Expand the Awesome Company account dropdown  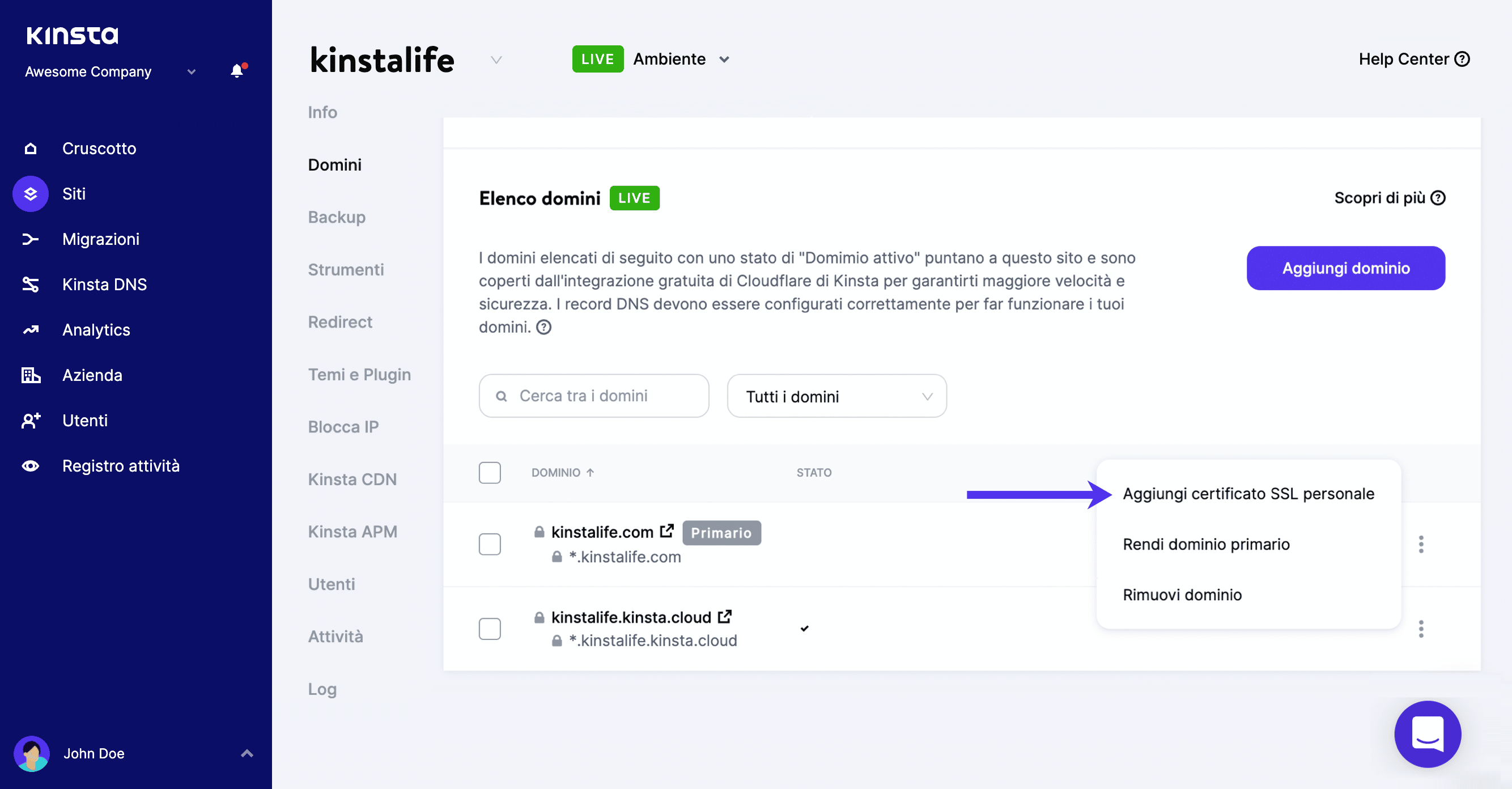coord(191,71)
